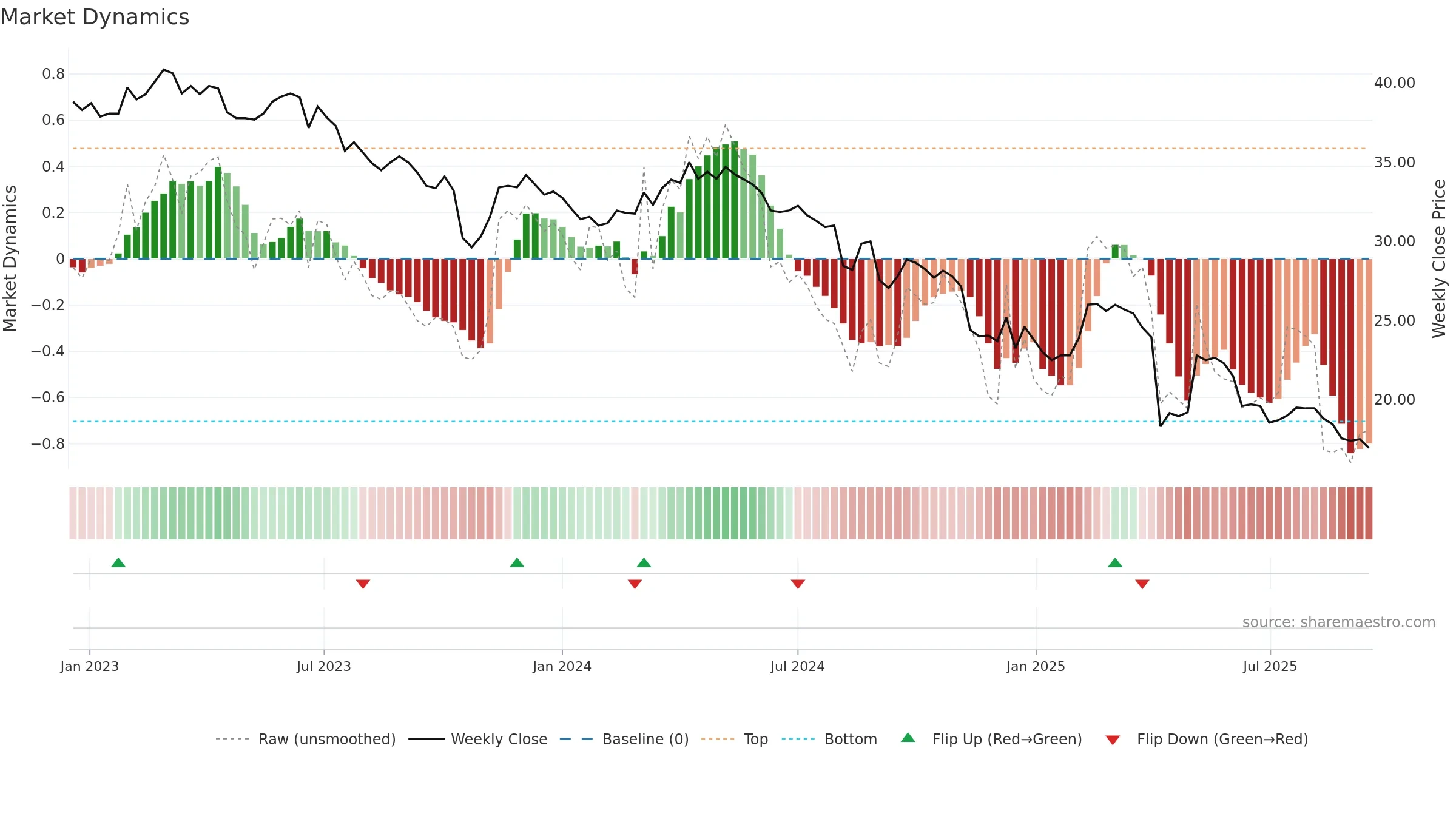Click the −0.6 left axis tick label

pyautogui.click(x=48, y=397)
